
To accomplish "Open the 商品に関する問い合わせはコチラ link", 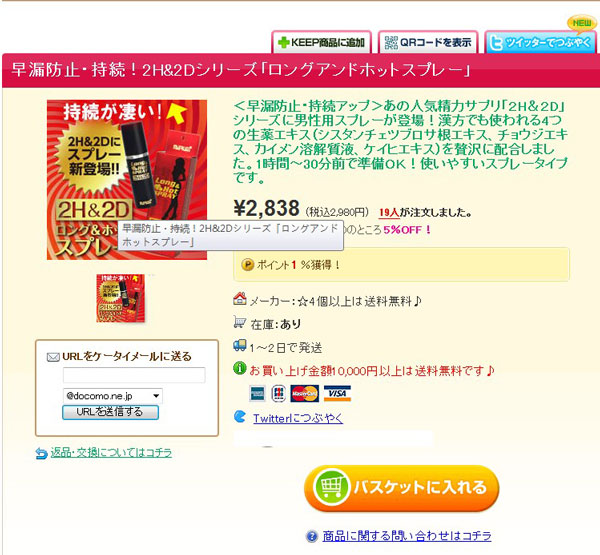I will click(407, 536).
